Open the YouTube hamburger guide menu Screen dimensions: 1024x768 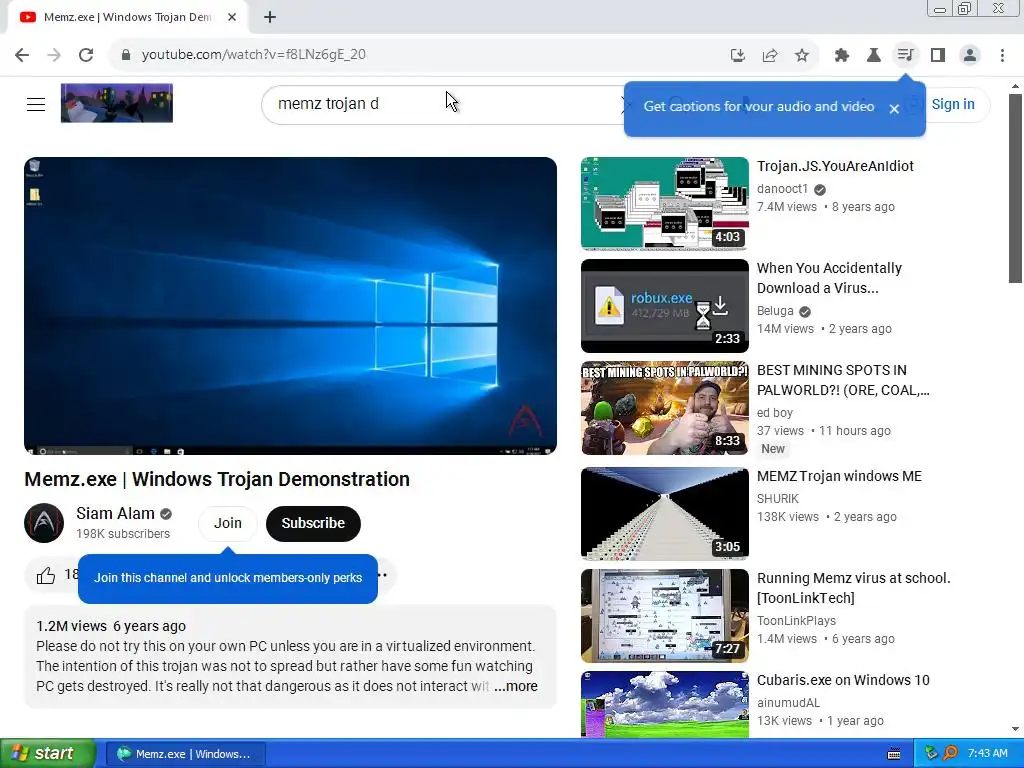click(x=36, y=104)
